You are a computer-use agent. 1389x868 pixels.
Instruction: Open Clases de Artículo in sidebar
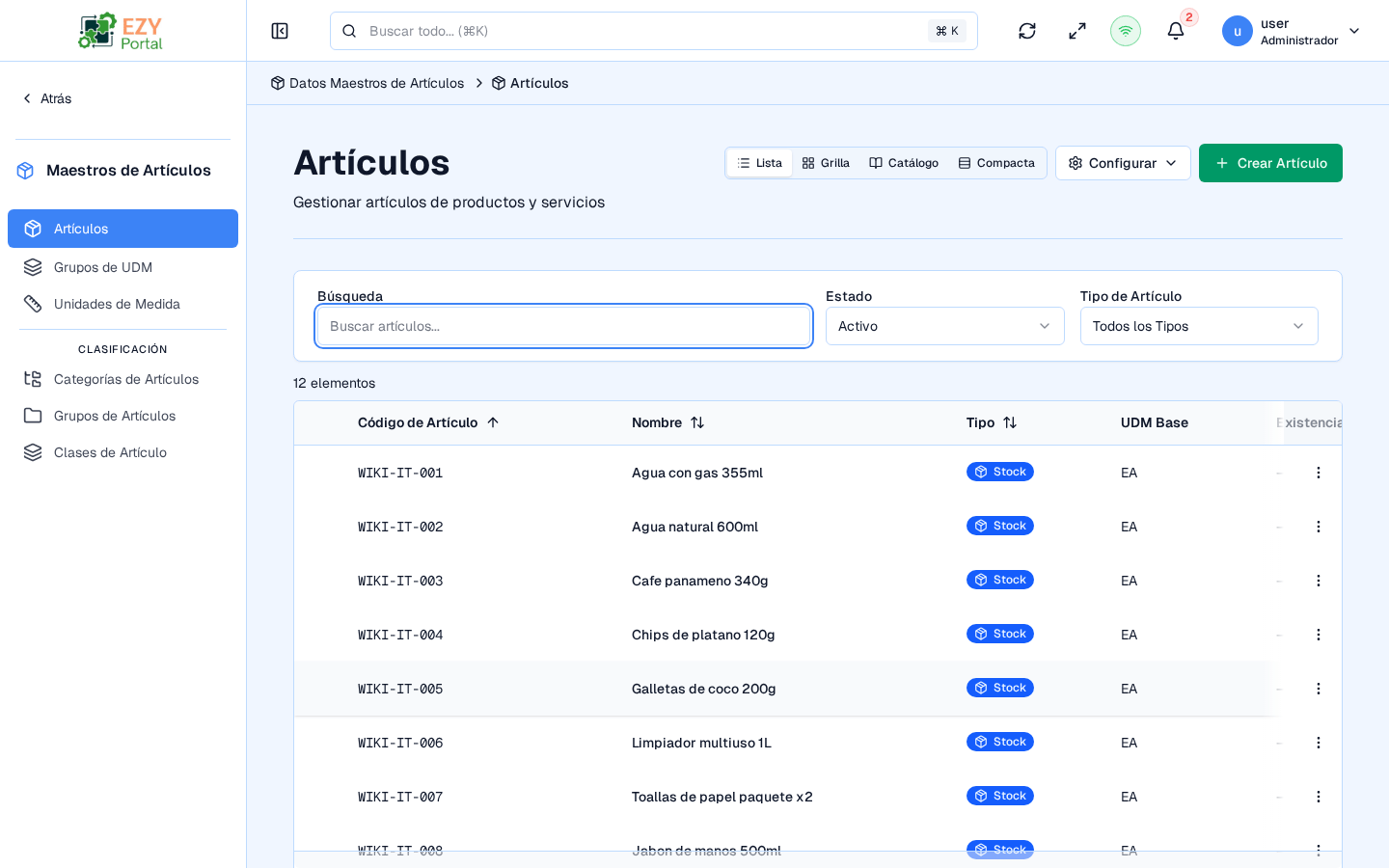pyautogui.click(x=123, y=452)
